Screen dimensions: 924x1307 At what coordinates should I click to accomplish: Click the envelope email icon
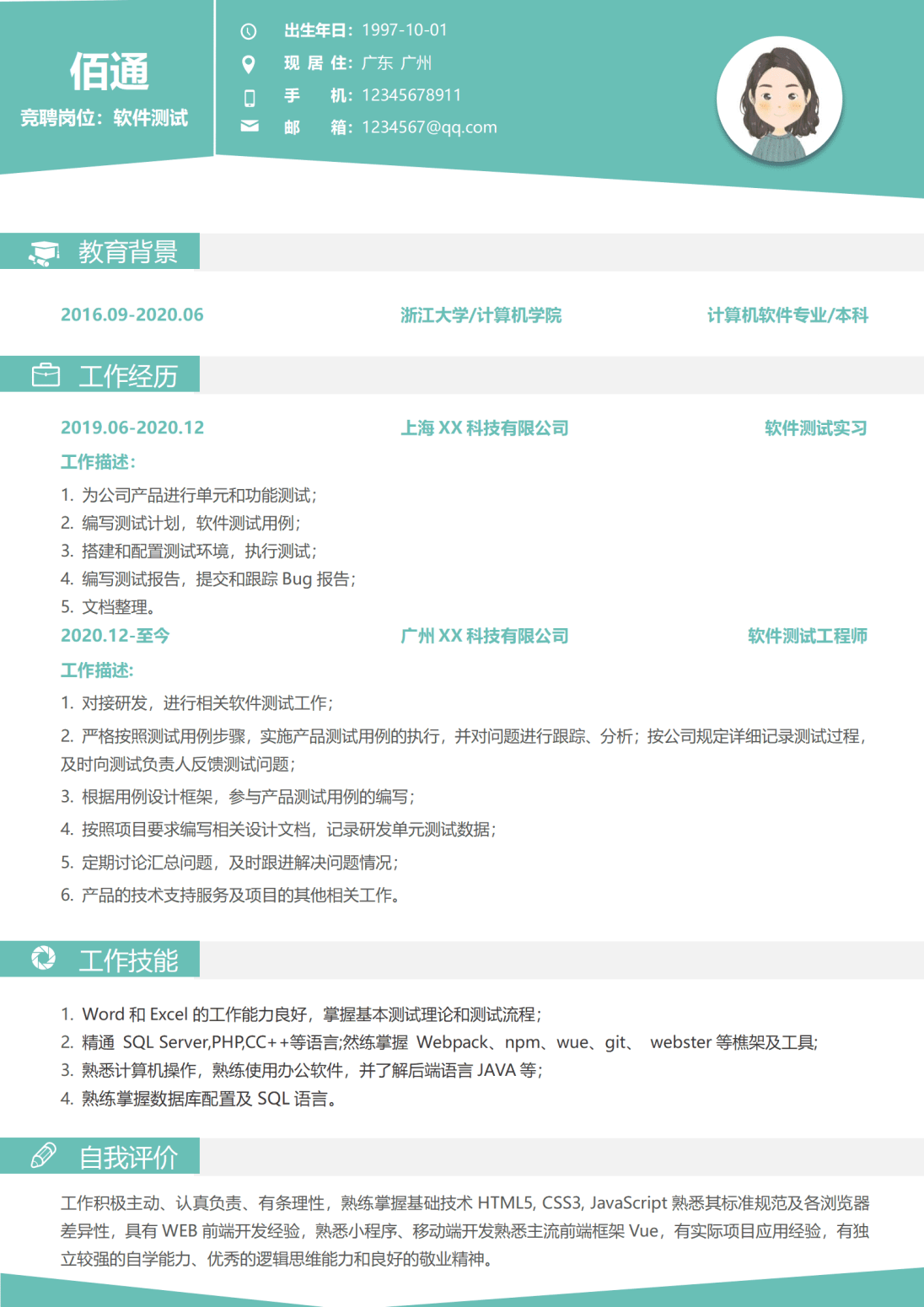(x=250, y=126)
